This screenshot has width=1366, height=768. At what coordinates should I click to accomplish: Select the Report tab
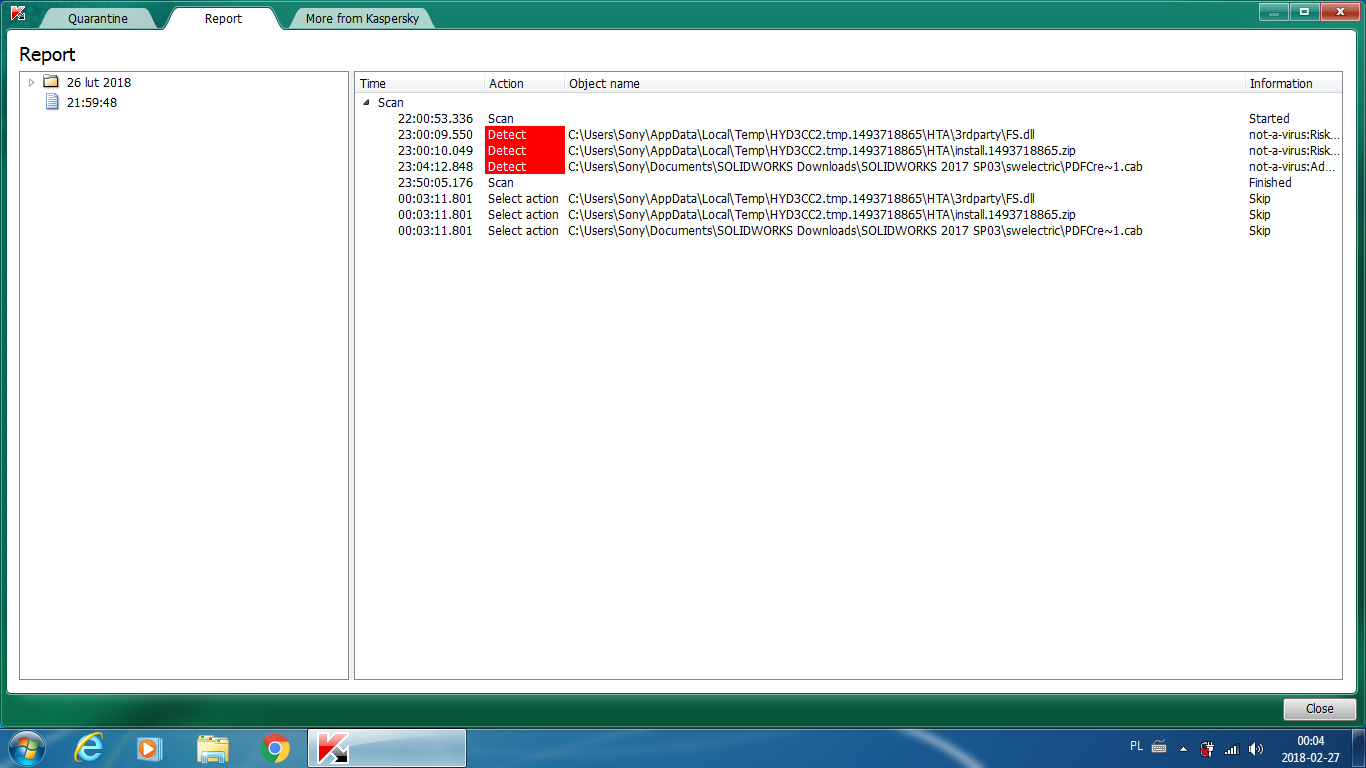[223, 18]
